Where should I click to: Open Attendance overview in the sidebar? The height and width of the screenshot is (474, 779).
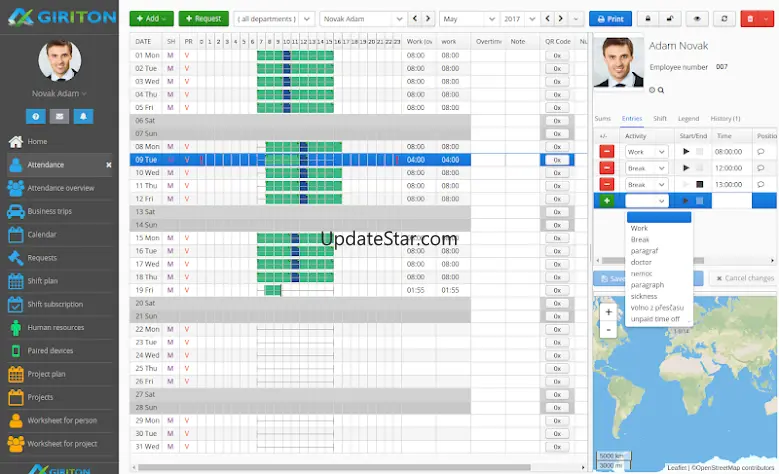coord(60,188)
